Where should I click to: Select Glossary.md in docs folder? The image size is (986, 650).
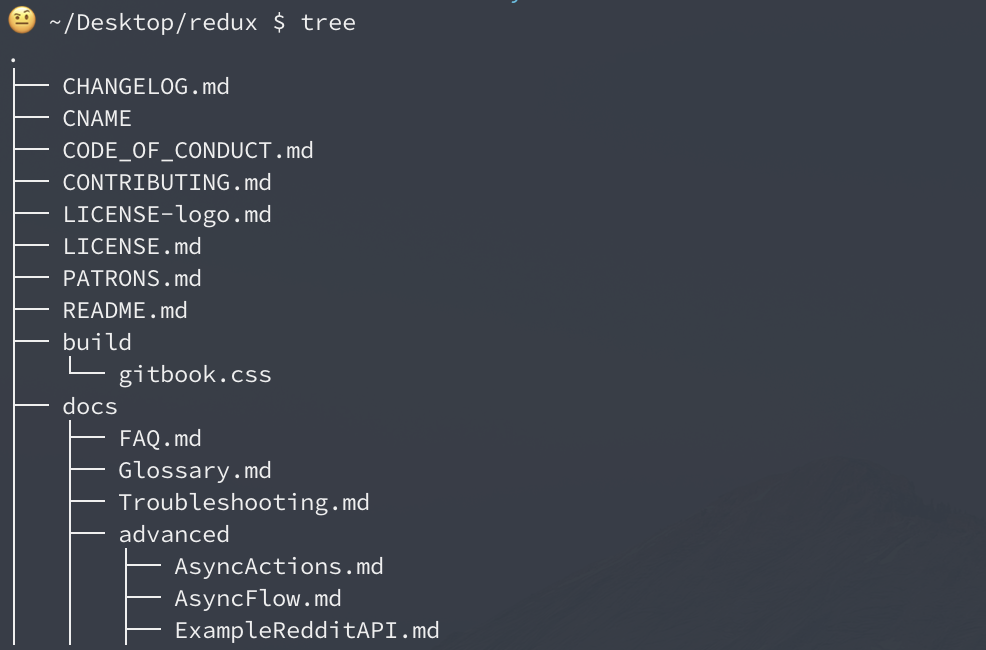[x=195, y=471]
